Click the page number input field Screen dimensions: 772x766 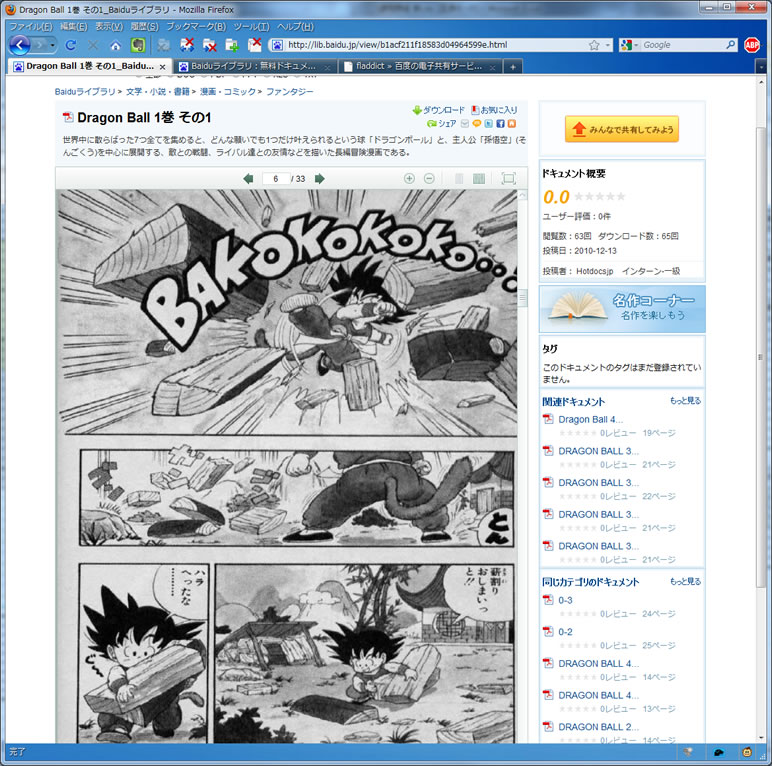276,179
